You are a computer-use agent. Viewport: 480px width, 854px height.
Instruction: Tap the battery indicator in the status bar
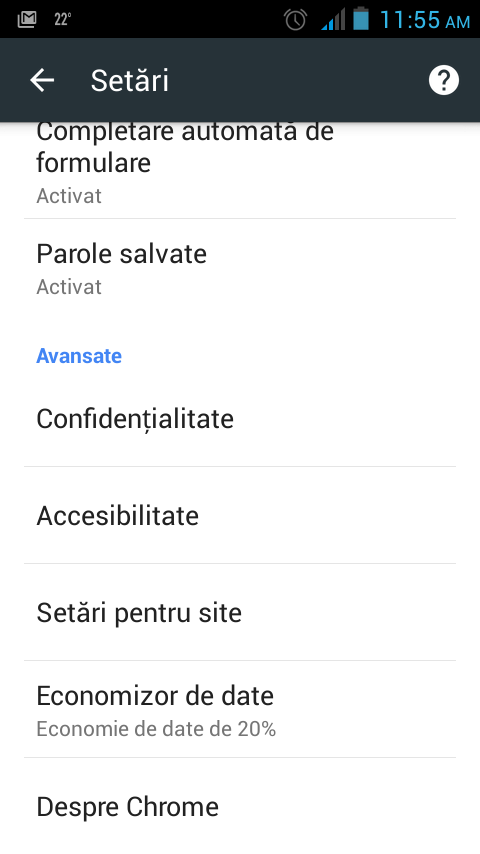361,19
